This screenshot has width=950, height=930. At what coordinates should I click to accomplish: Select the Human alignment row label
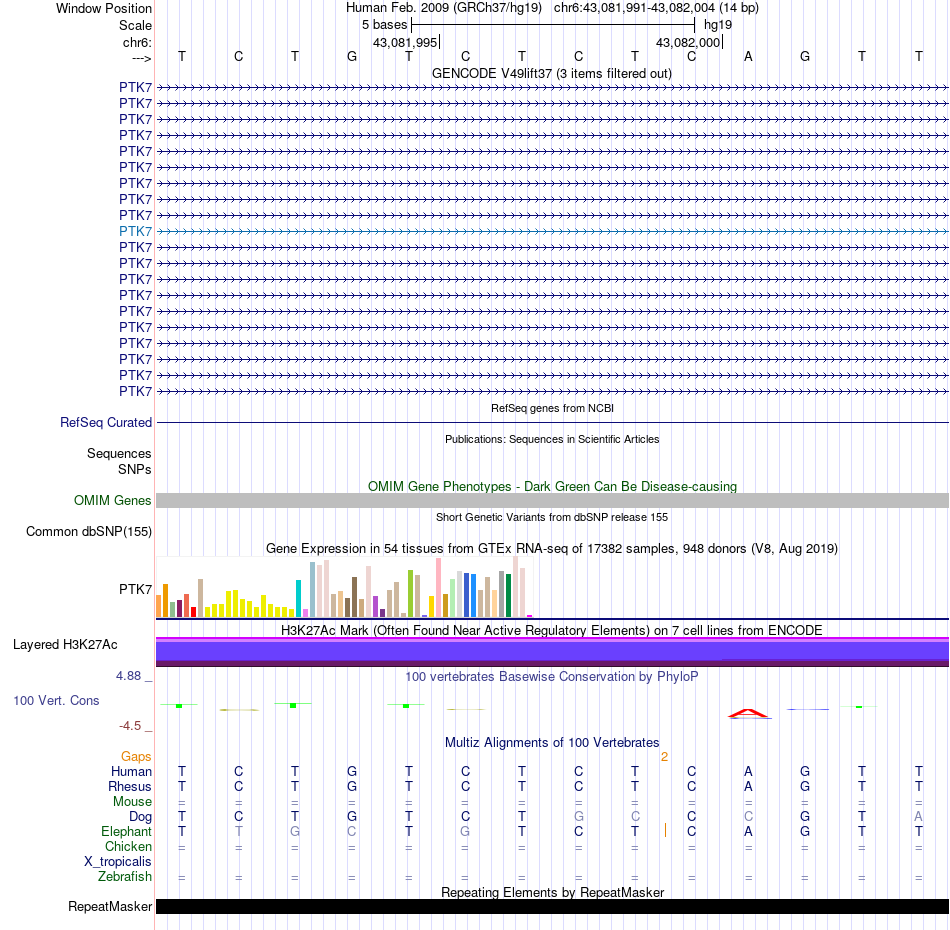tap(131, 771)
